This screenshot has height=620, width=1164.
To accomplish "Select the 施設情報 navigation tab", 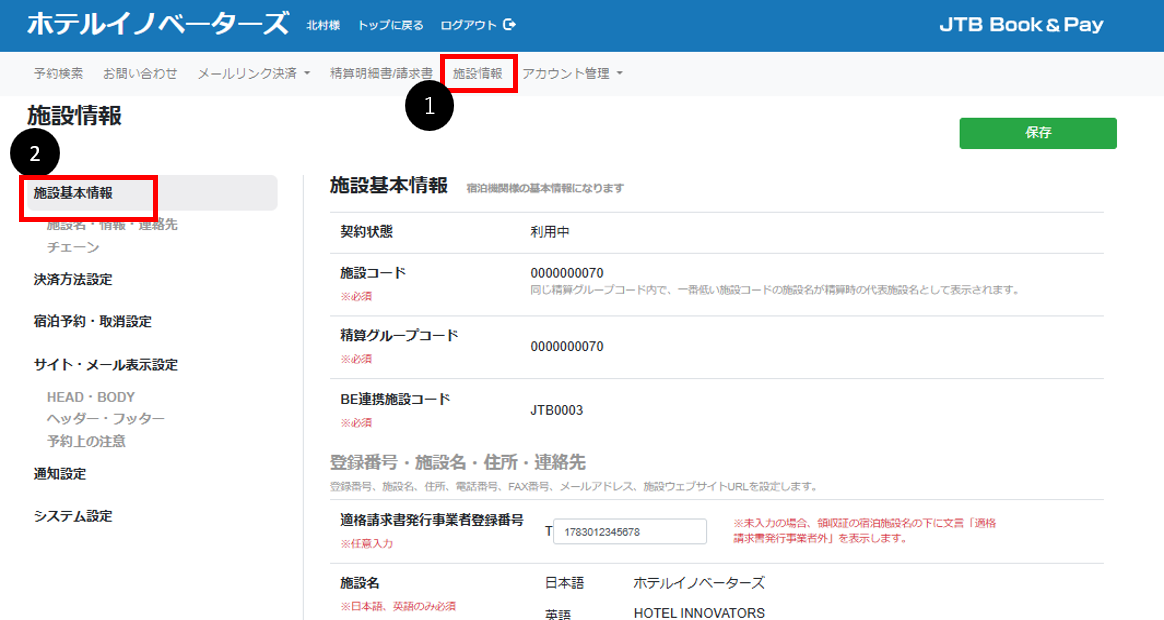I will coord(477,74).
